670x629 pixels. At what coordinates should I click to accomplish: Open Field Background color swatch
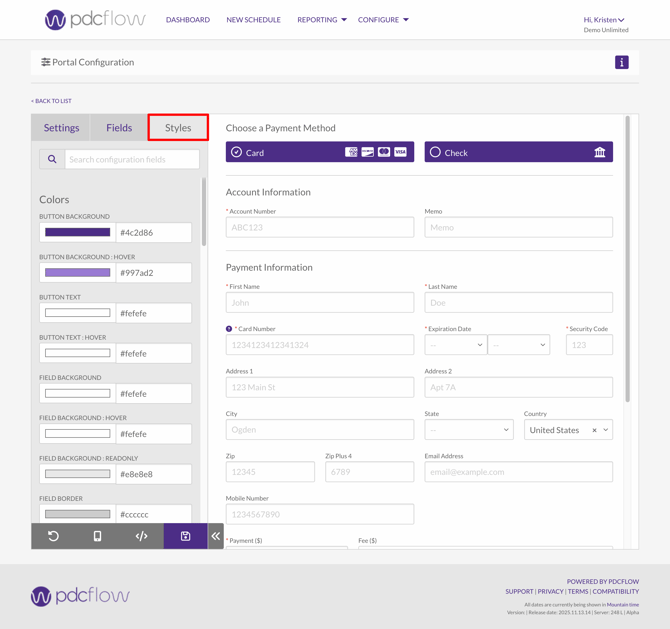77,393
